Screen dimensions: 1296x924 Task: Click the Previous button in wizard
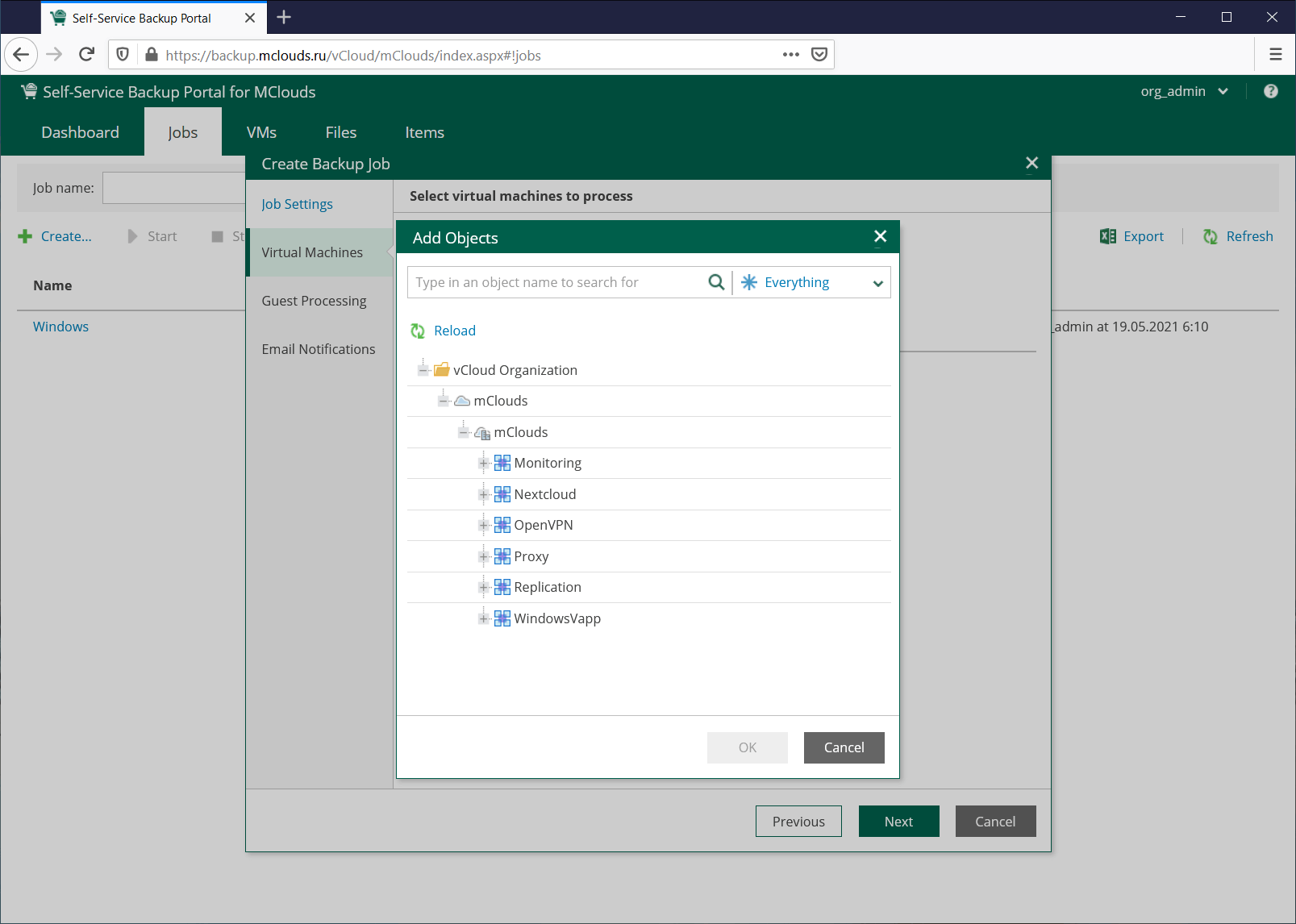click(x=798, y=821)
